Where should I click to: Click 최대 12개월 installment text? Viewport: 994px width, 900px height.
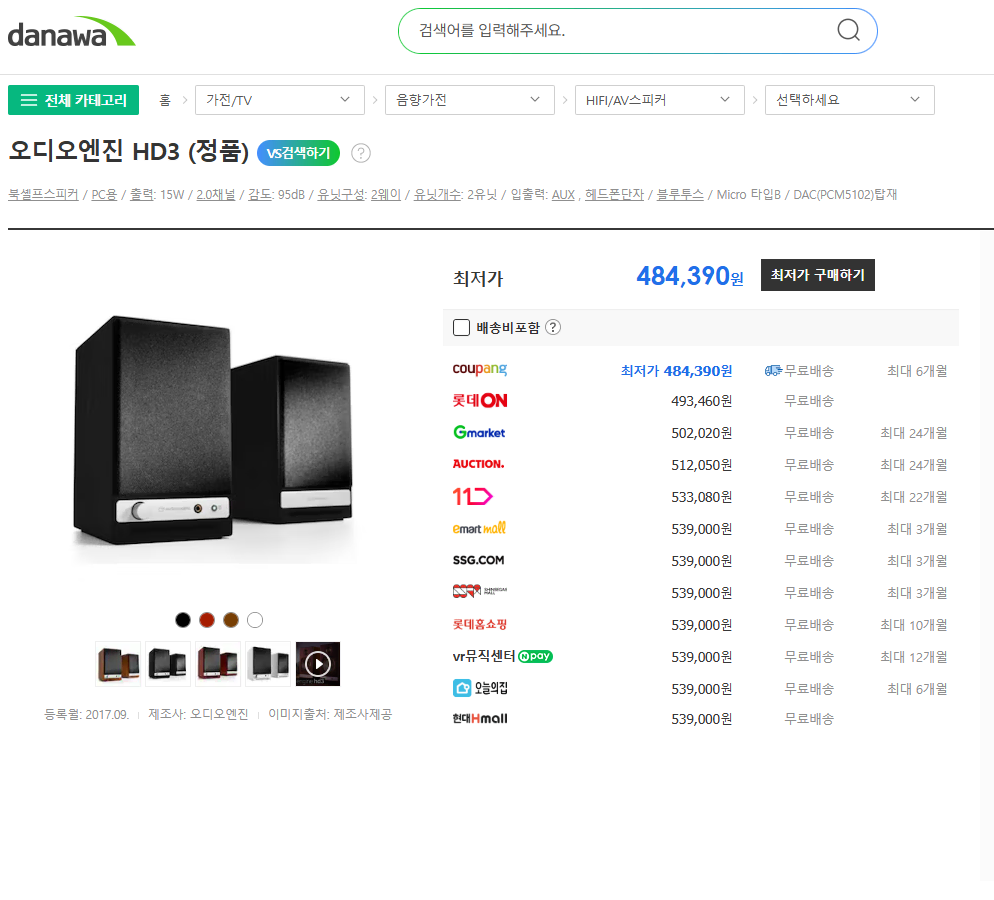tap(913, 657)
